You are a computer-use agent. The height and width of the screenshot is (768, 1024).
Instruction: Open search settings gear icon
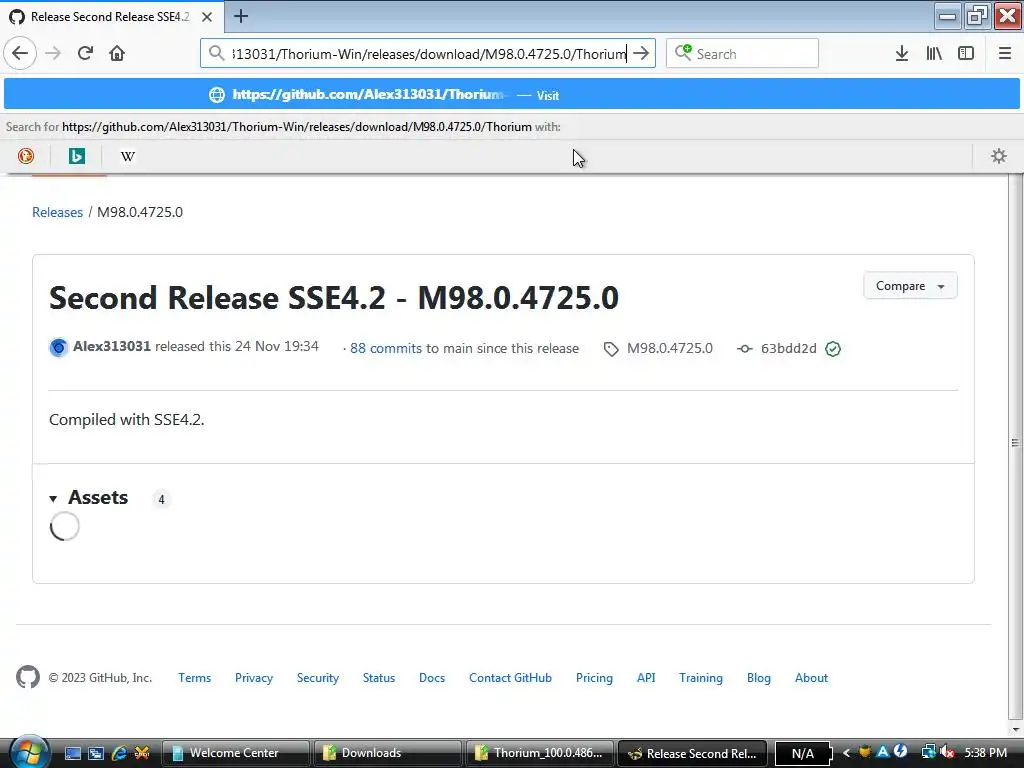click(x=999, y=155)
